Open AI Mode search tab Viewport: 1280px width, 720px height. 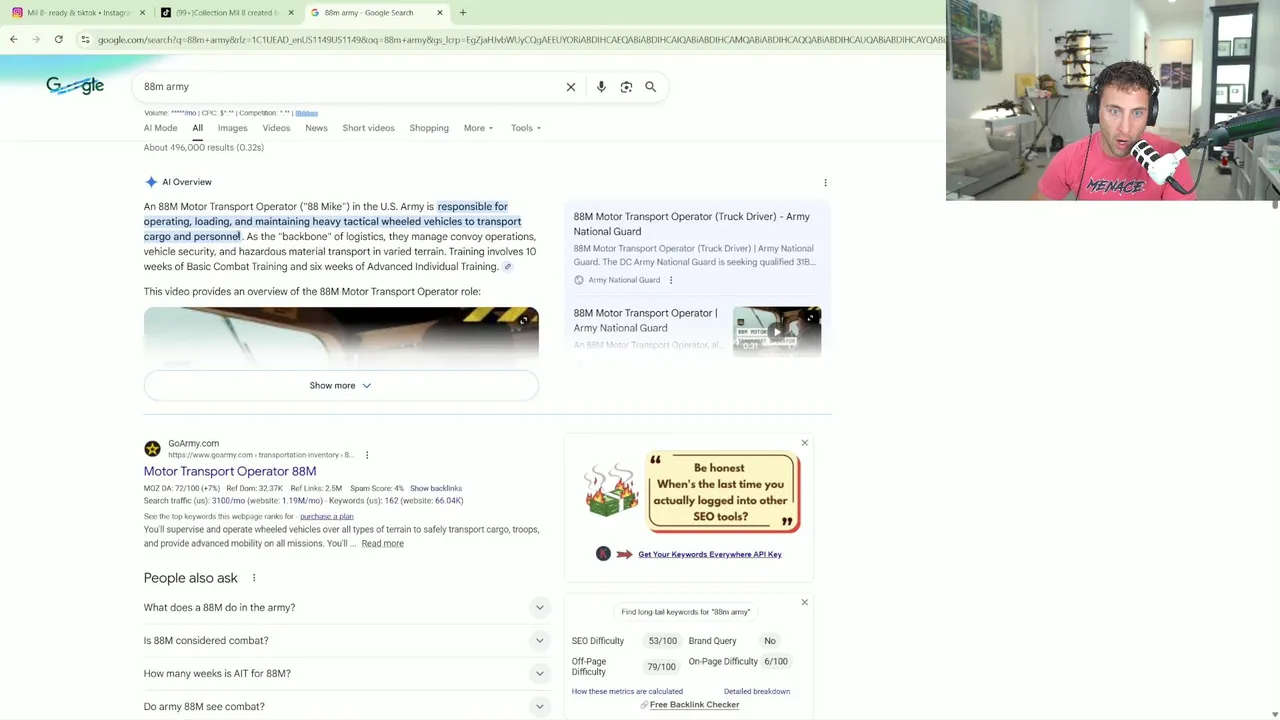(x=160, y=128)
